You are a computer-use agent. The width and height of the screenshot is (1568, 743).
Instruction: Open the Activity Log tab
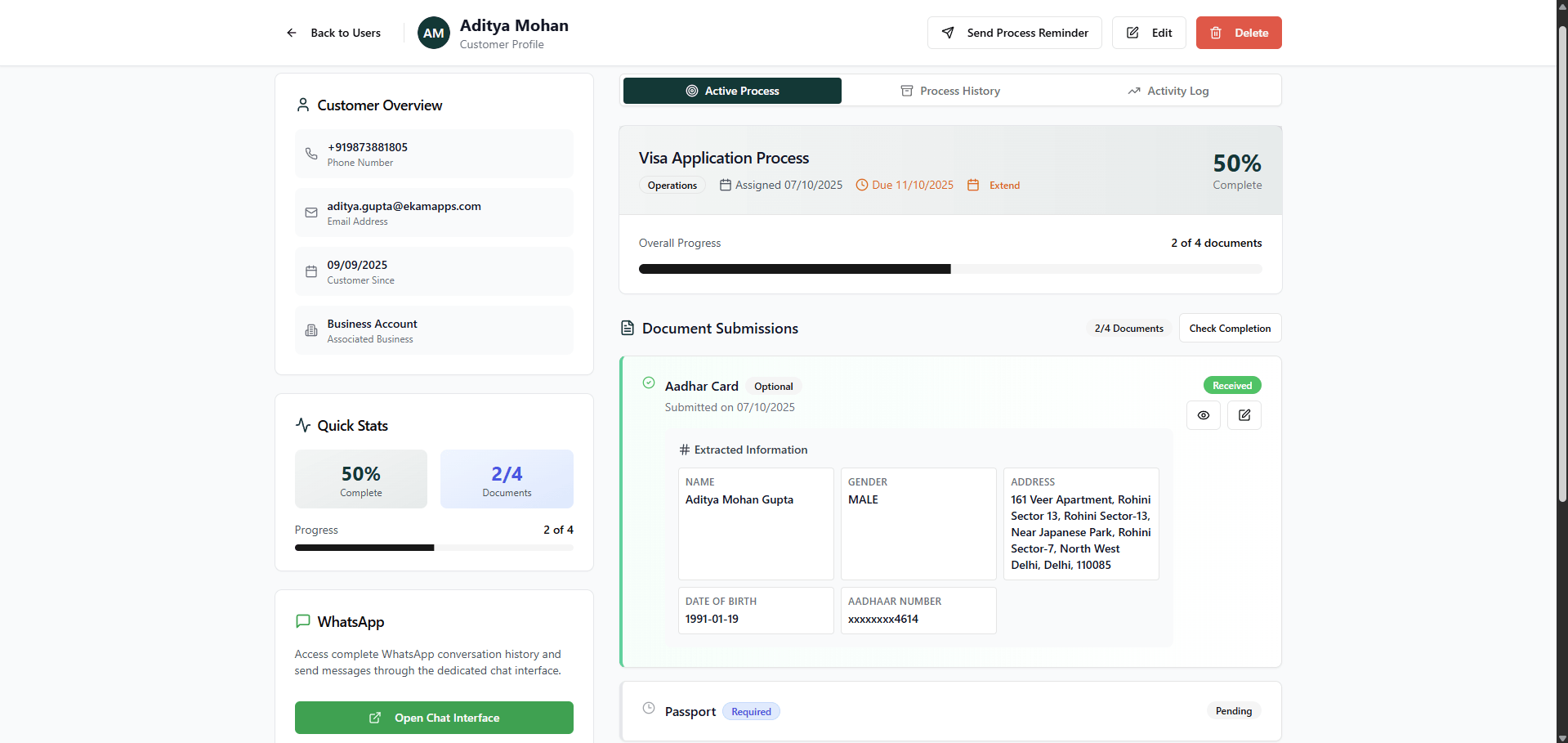coord(1168,91)
